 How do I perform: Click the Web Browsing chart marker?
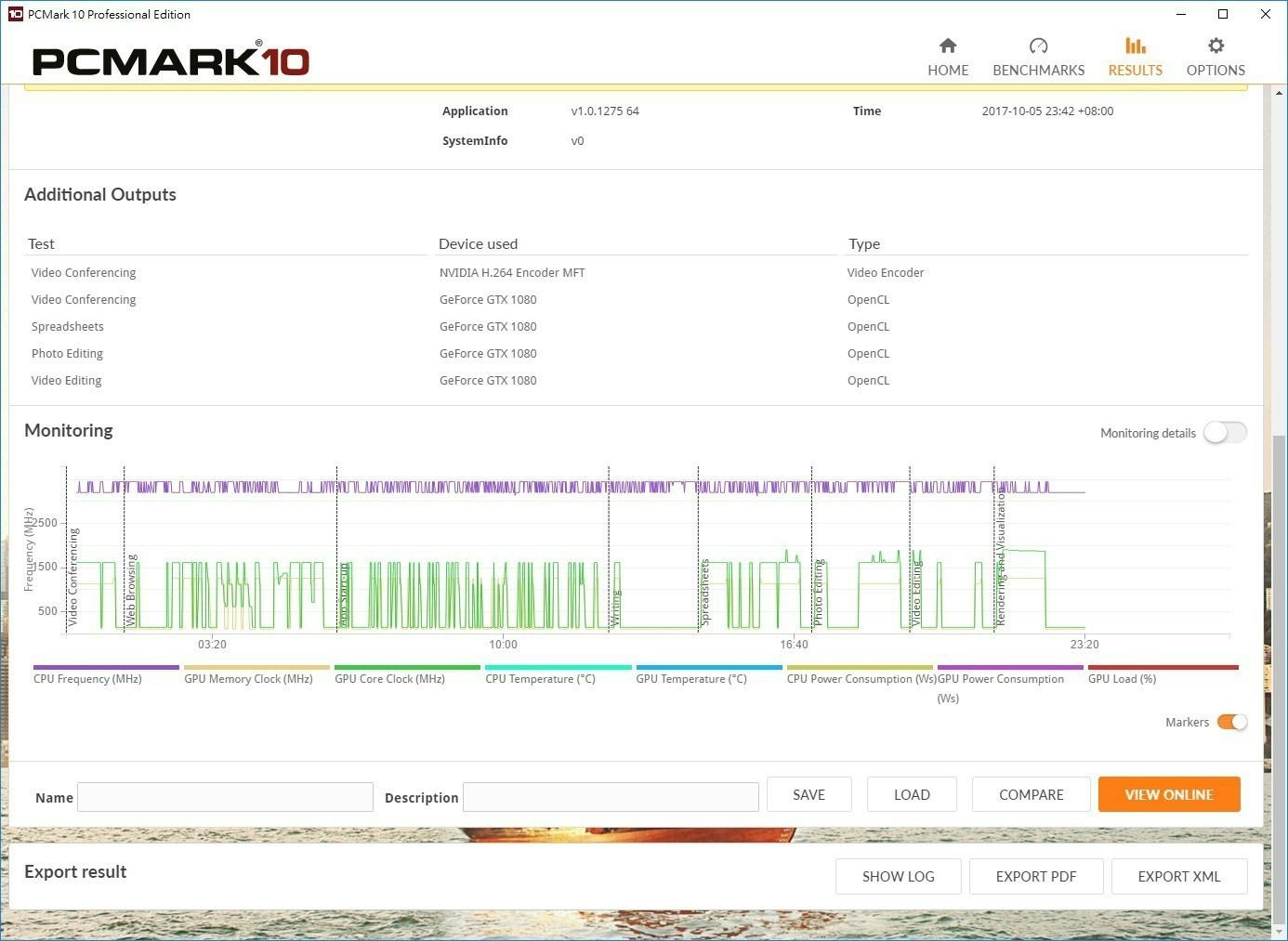pyautogui.click(x=131, y=589)
